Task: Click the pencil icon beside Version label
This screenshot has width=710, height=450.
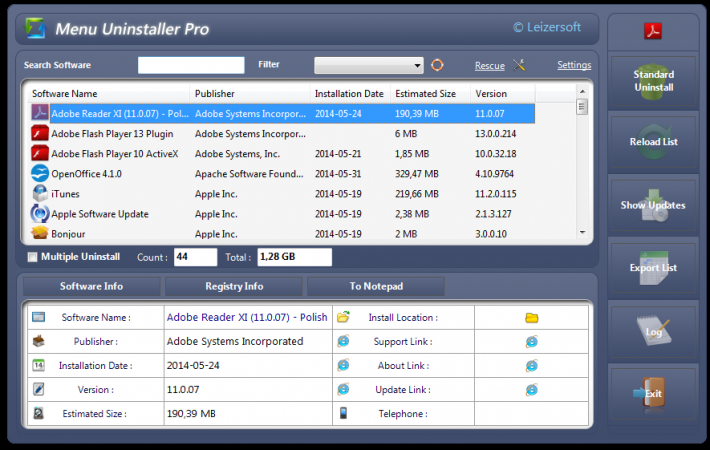Action: point(38,389)
